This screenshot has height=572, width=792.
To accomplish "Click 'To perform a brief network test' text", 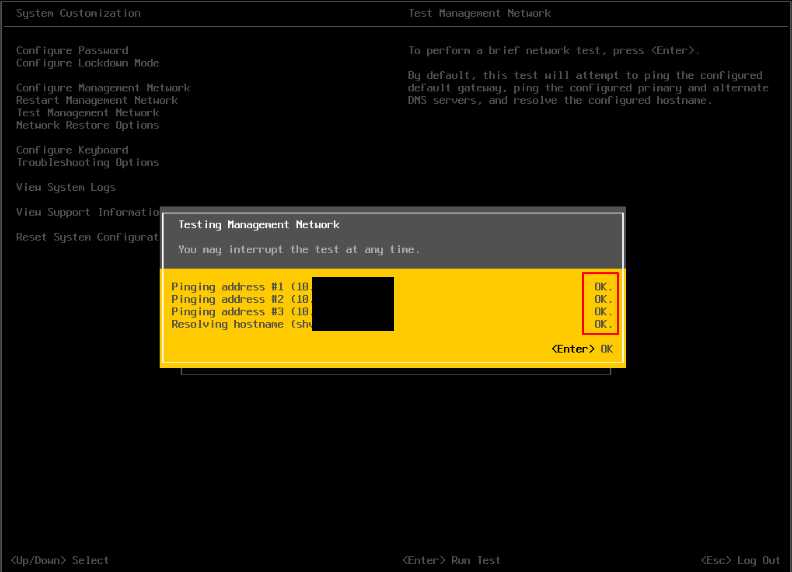I will point(554,51).
